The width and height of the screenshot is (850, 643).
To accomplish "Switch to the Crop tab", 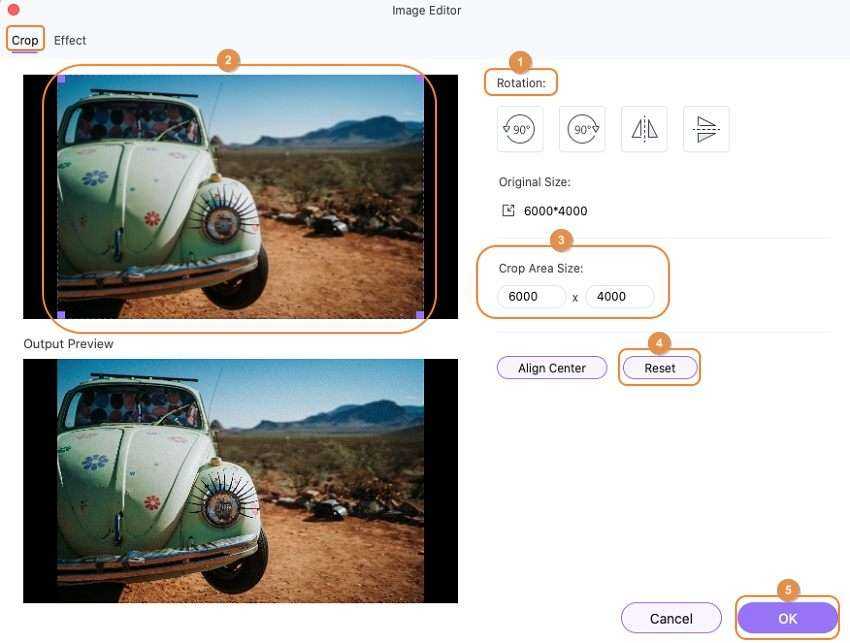I will [x=25, y=40].
